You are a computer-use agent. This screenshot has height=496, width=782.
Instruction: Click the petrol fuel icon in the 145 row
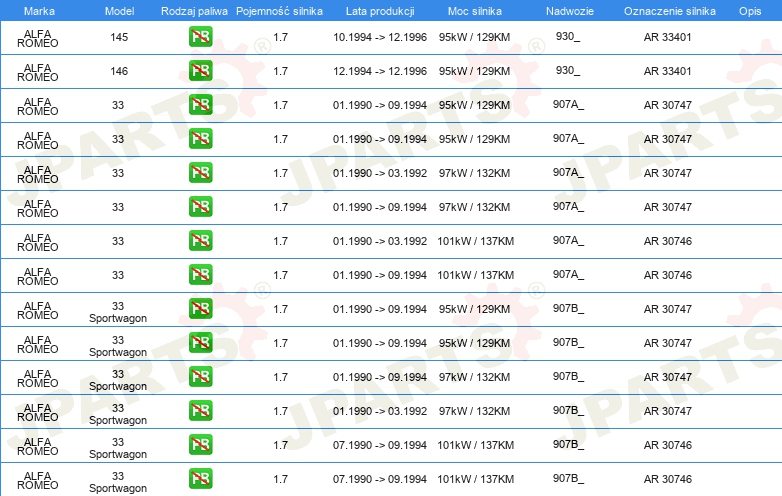point(200,38)
